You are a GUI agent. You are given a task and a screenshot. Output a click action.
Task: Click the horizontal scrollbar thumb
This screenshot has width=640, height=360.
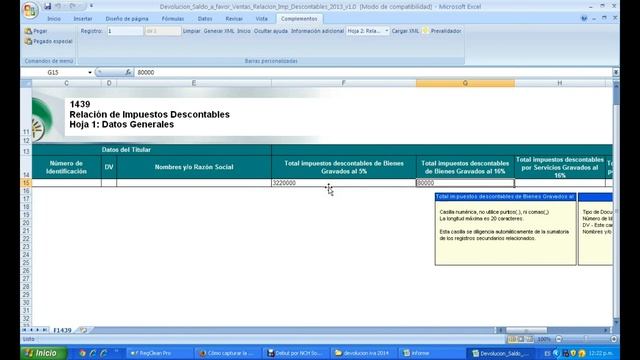pyautogui.click(x=526, y=330)
